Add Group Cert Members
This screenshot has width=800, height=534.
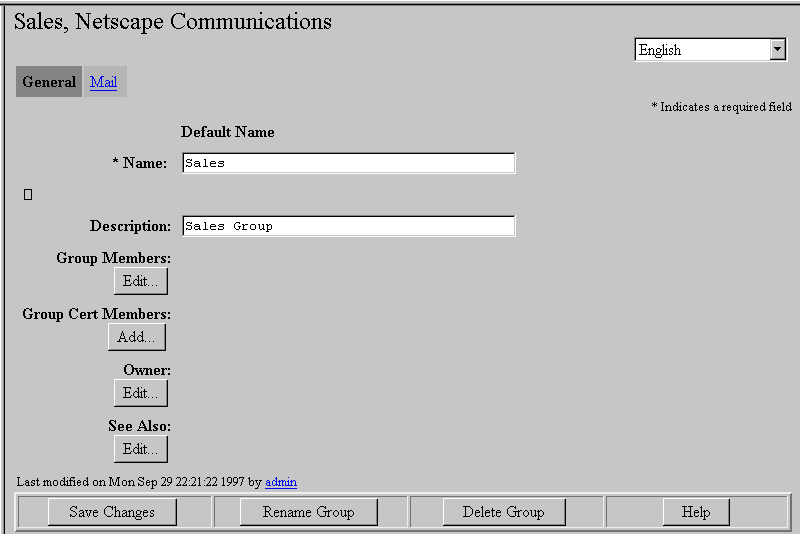click(x=137, y=337)
